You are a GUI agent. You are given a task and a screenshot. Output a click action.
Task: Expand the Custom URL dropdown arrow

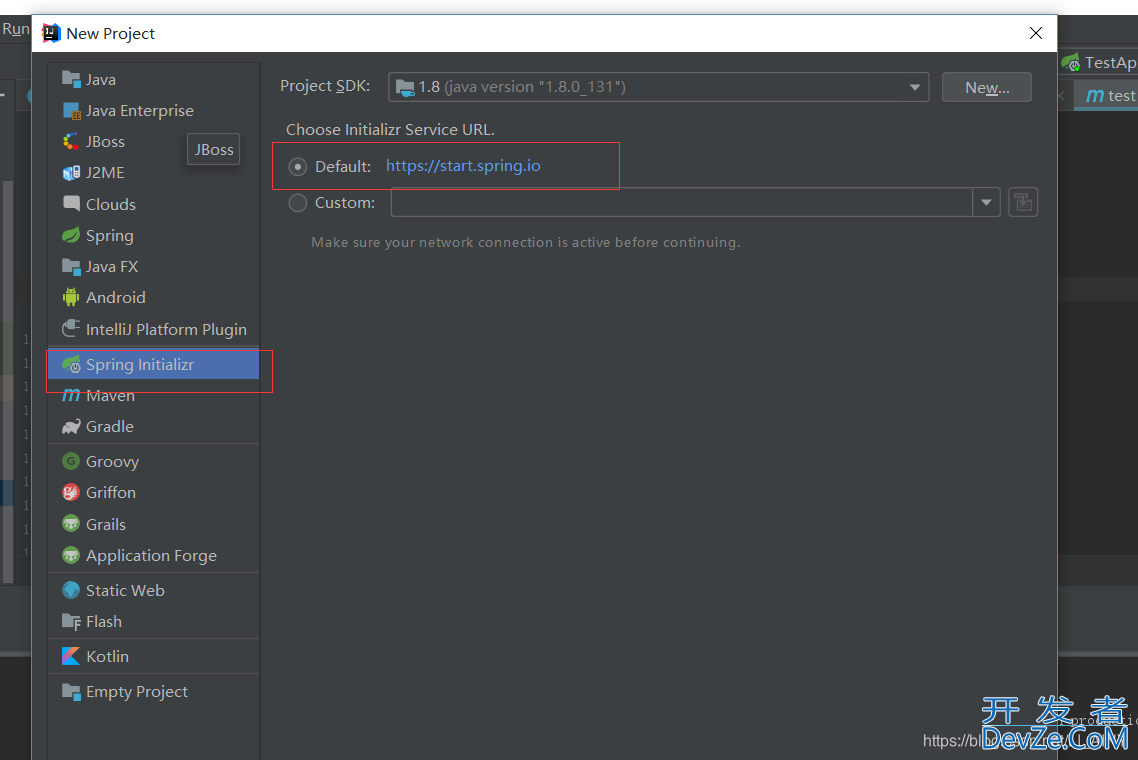(x=986, y=203)
